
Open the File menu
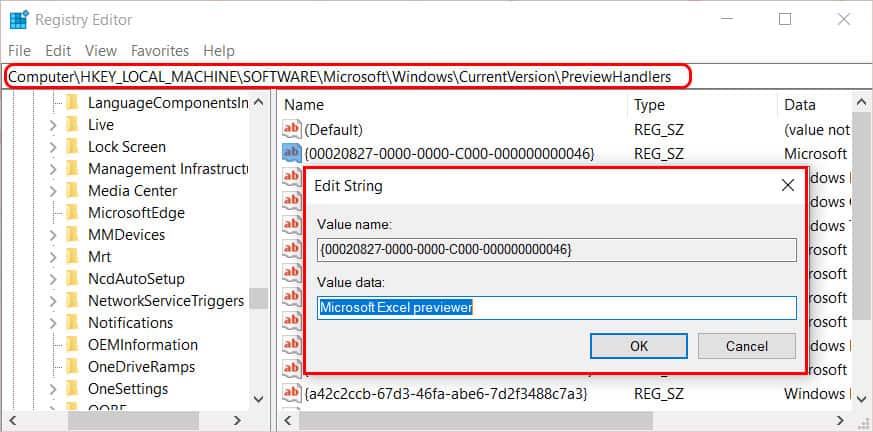[x=19, y=51]
